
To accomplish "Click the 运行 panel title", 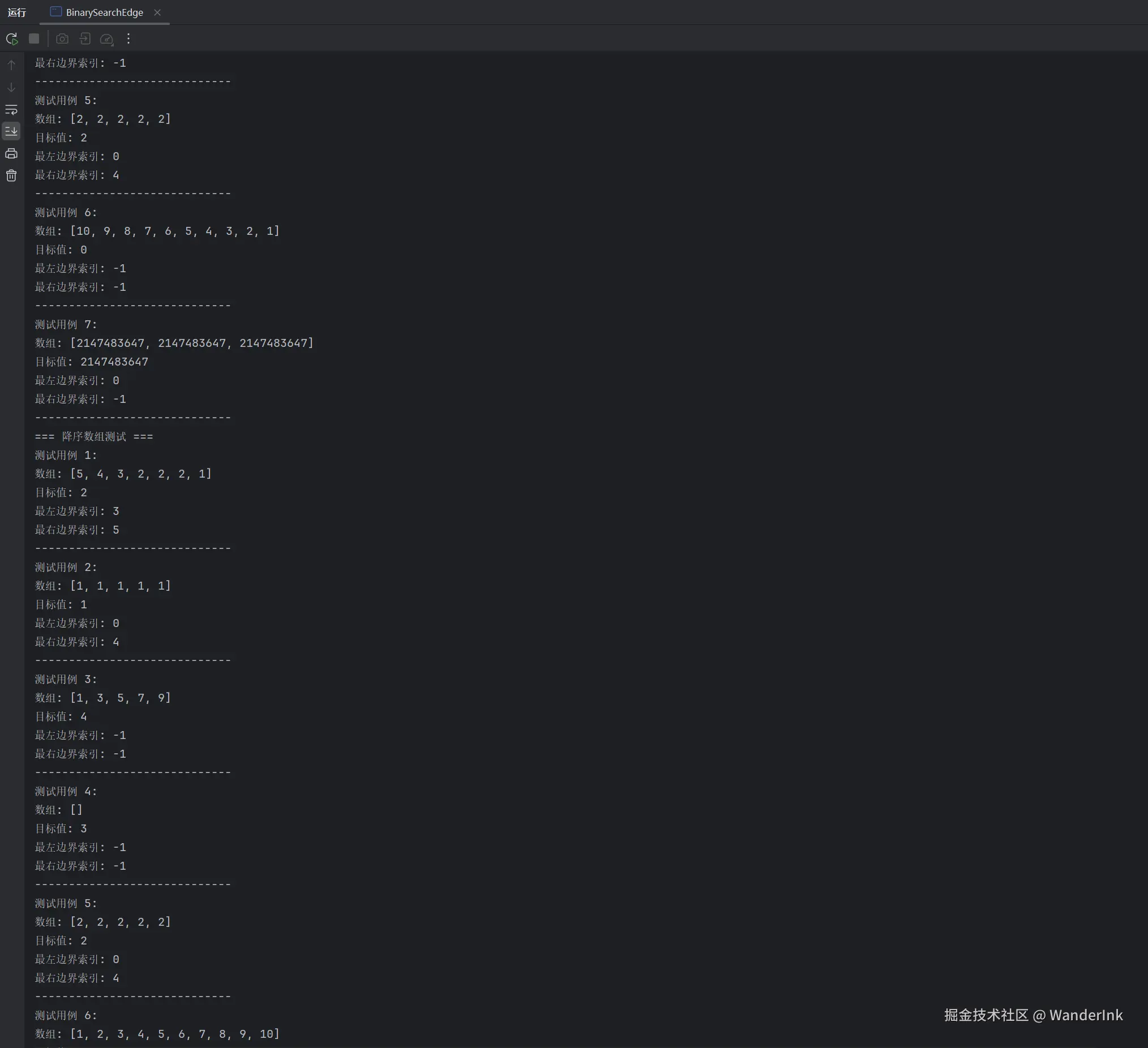I will click(x=17, y=12).
